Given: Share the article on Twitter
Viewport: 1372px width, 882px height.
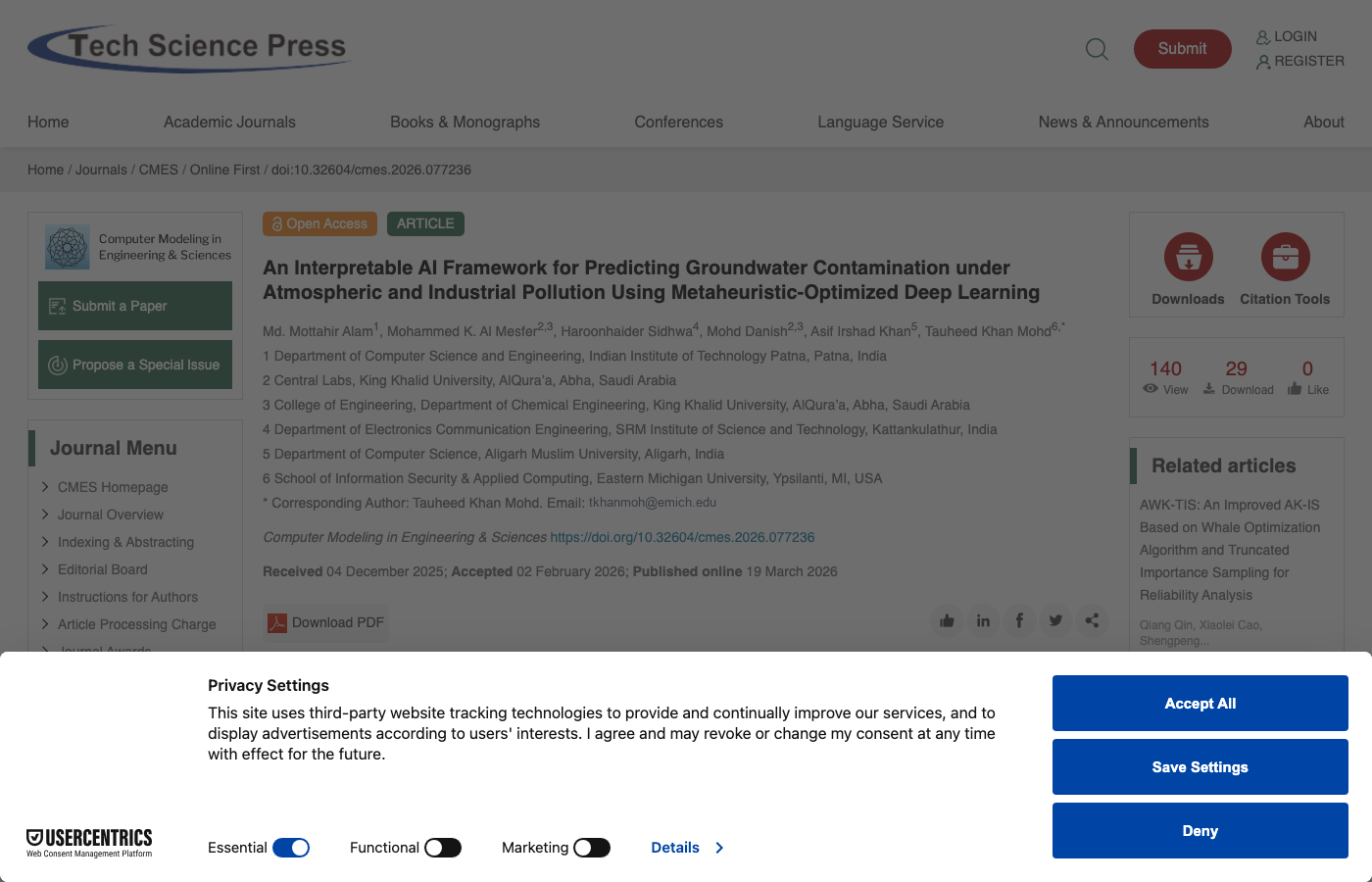Looking at the screenshot, I should [x=1055, y=620].
